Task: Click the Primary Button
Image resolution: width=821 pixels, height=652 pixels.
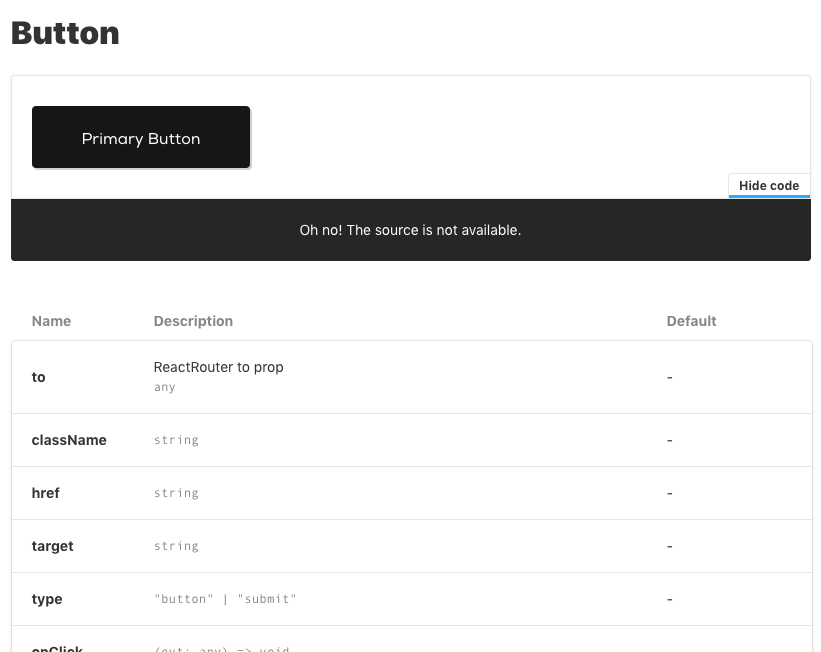Action: pyautogui.click(x=140, y=137)
